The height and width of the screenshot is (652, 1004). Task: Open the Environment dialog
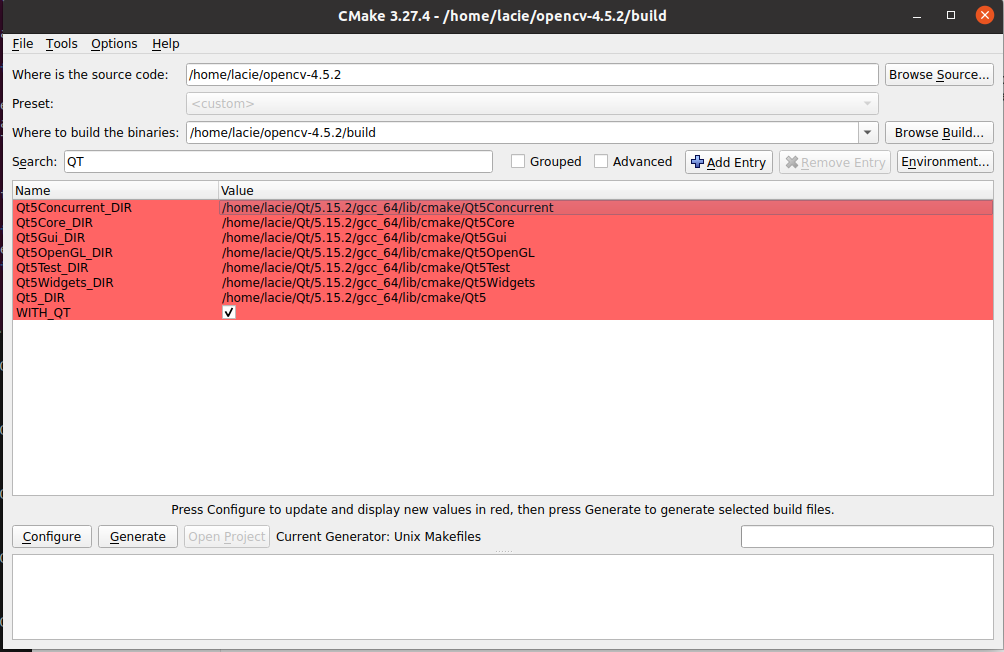point(945,162)
